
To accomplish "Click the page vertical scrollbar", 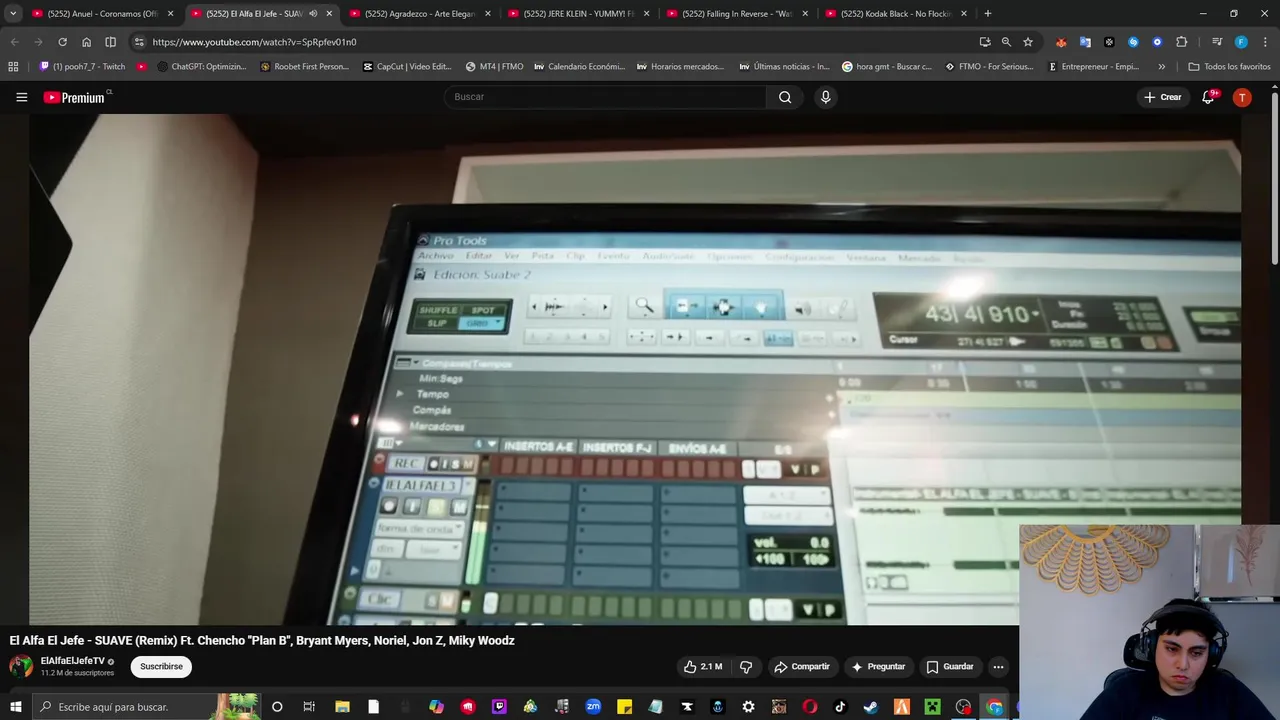I will [1275, 180].
